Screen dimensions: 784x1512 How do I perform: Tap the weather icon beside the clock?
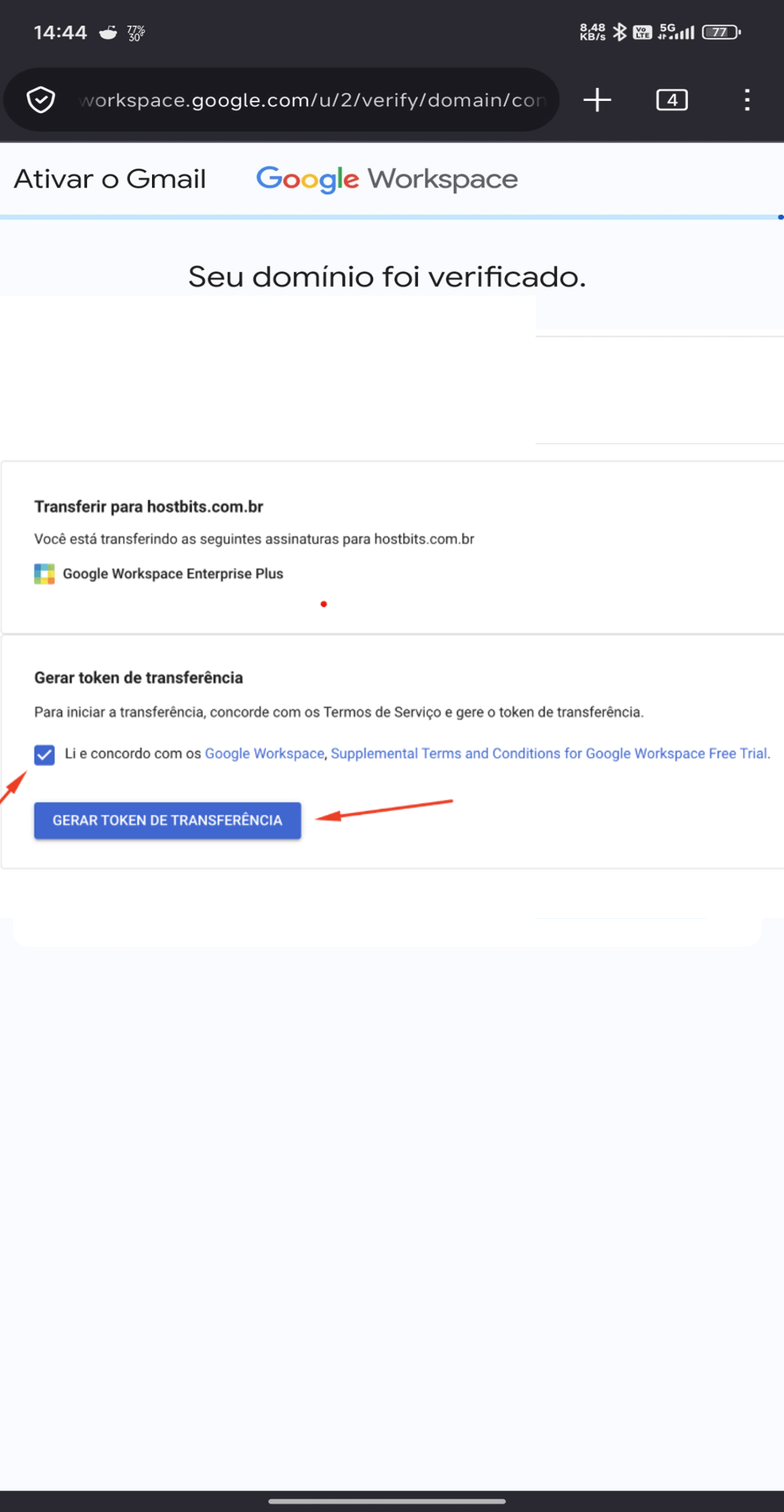109,32
